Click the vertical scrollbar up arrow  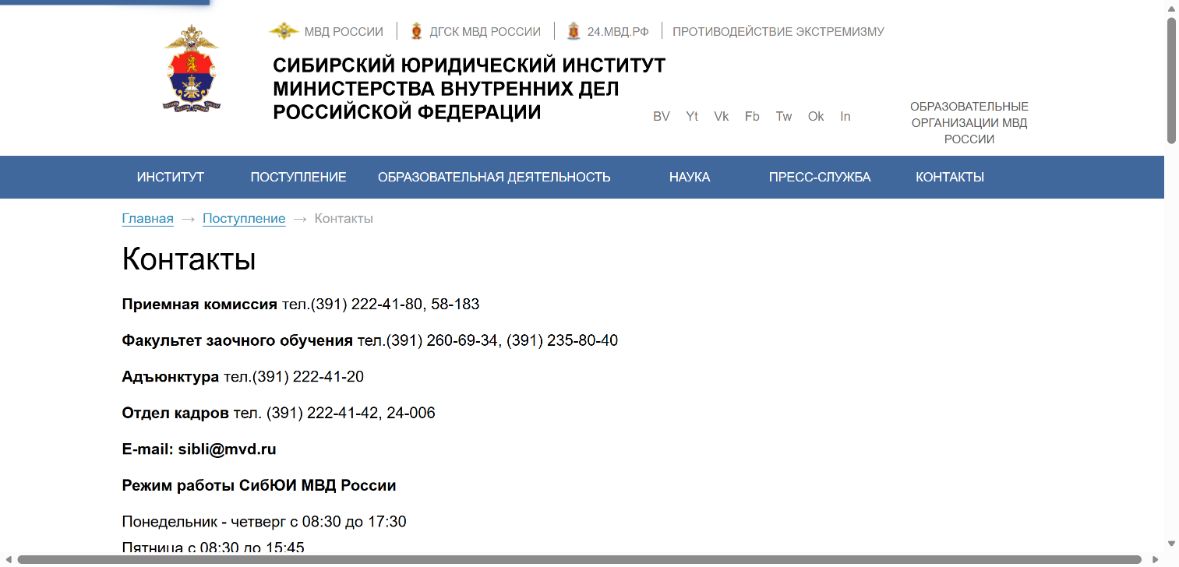[1171, 7]
